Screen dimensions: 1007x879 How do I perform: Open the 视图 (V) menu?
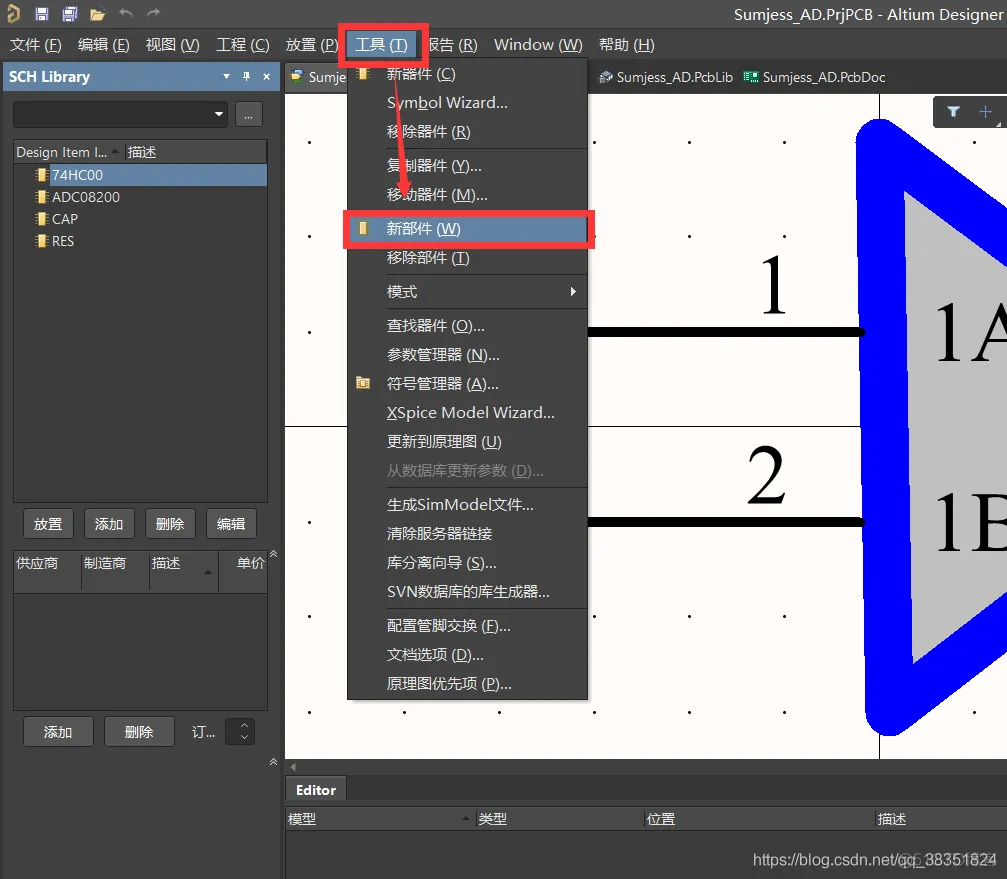[172, 45]
